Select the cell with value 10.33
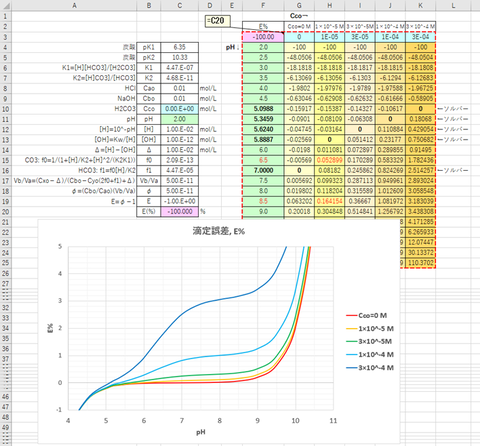 tap(179, 58)
